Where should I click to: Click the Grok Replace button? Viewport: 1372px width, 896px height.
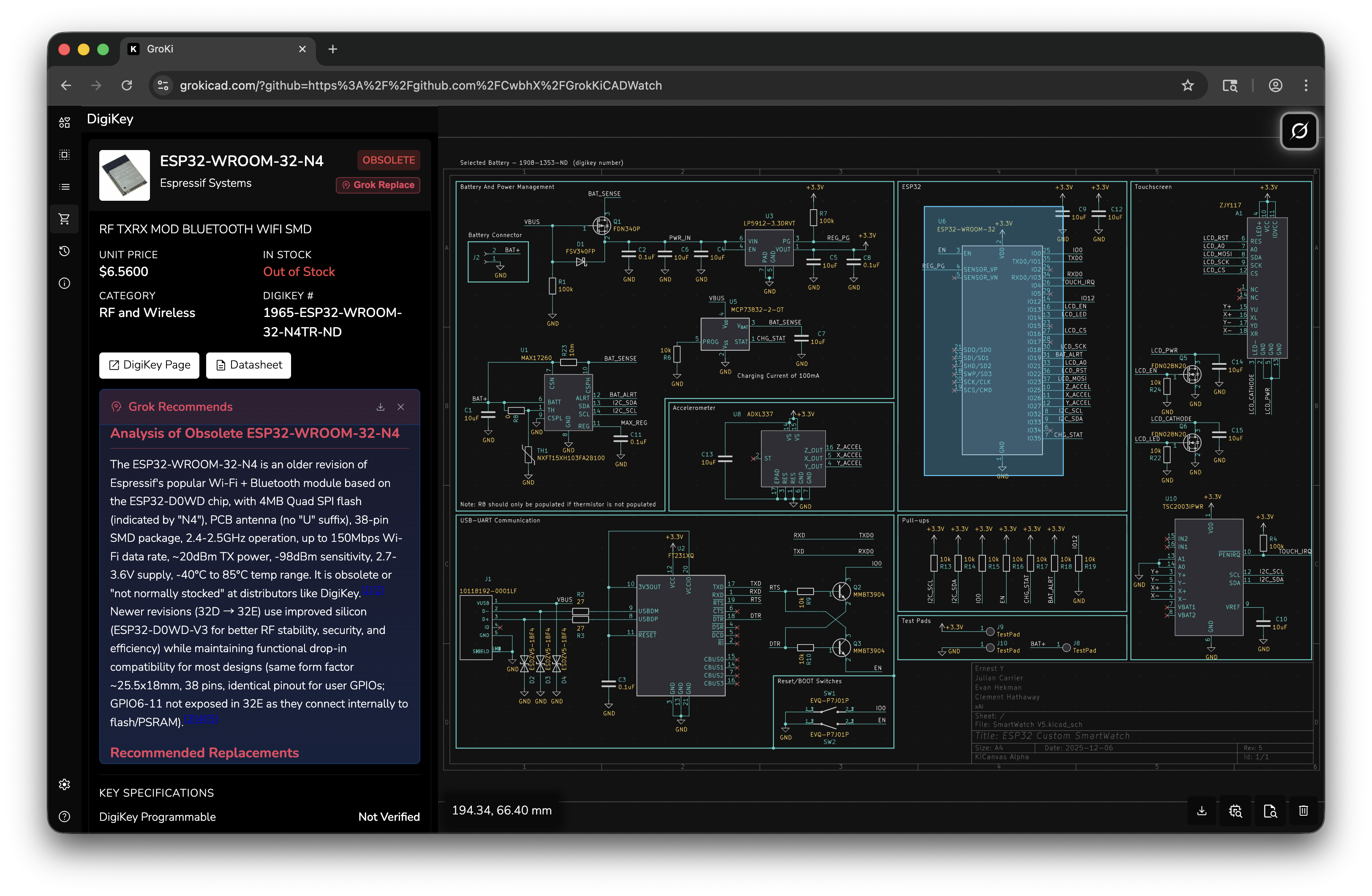coord(378,185)
